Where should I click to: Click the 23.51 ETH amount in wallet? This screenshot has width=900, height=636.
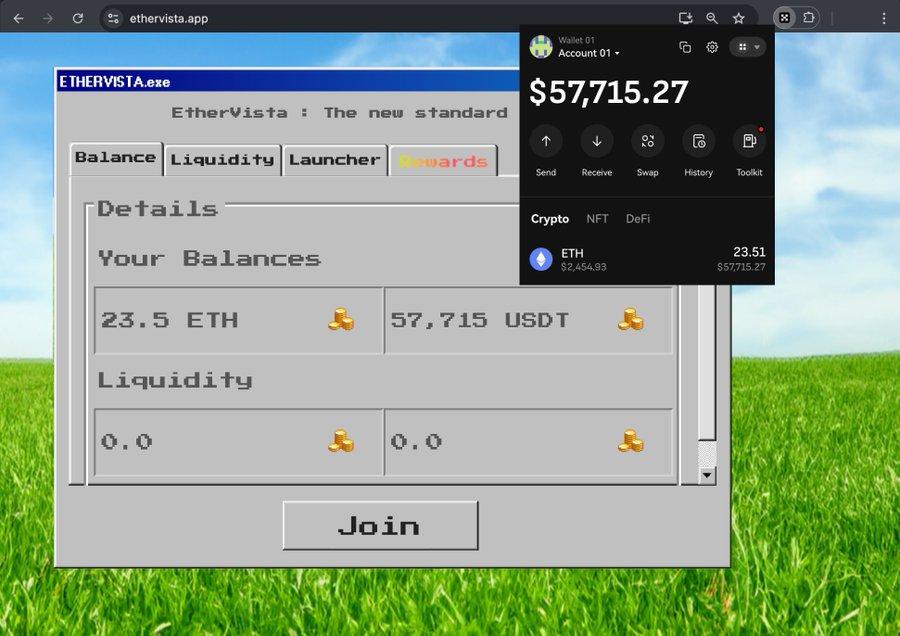[749, 252]
